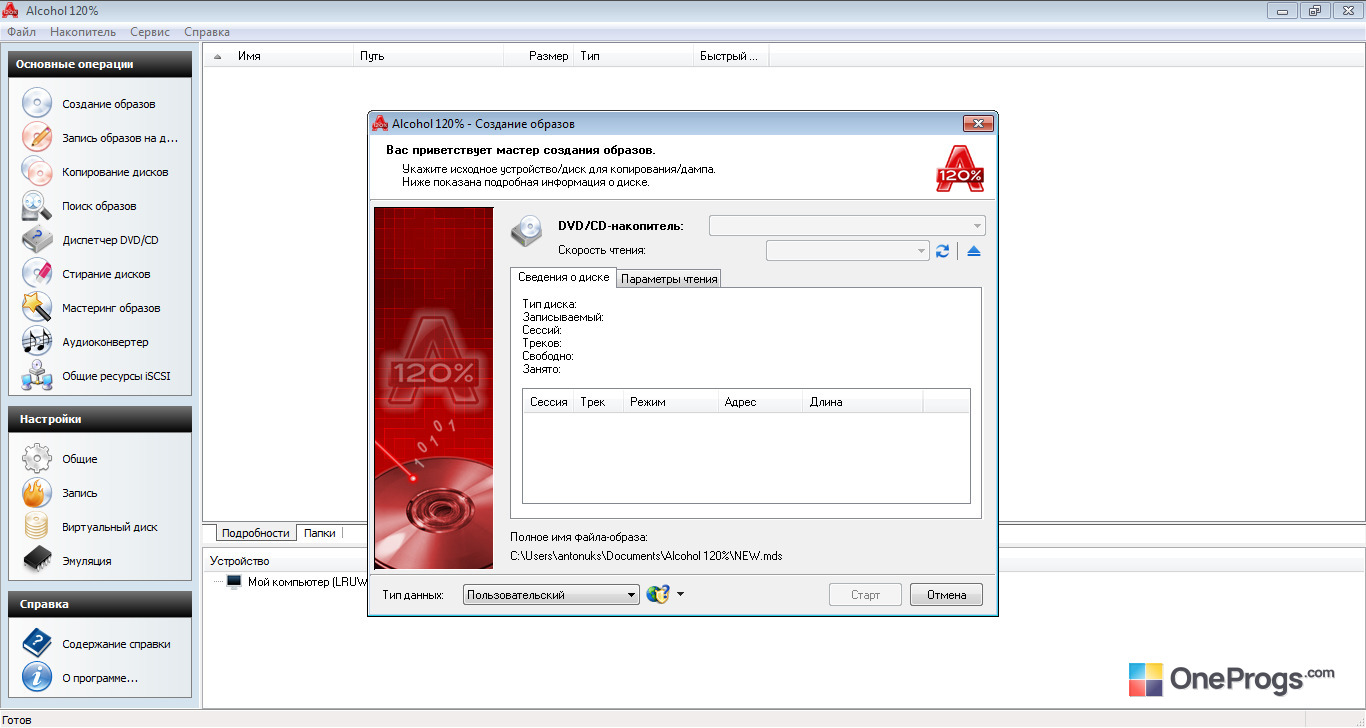The width and height of the screenshot is (1366, 728).
Task: Open the Общие settings gear icon
Action: coord(37,459)
